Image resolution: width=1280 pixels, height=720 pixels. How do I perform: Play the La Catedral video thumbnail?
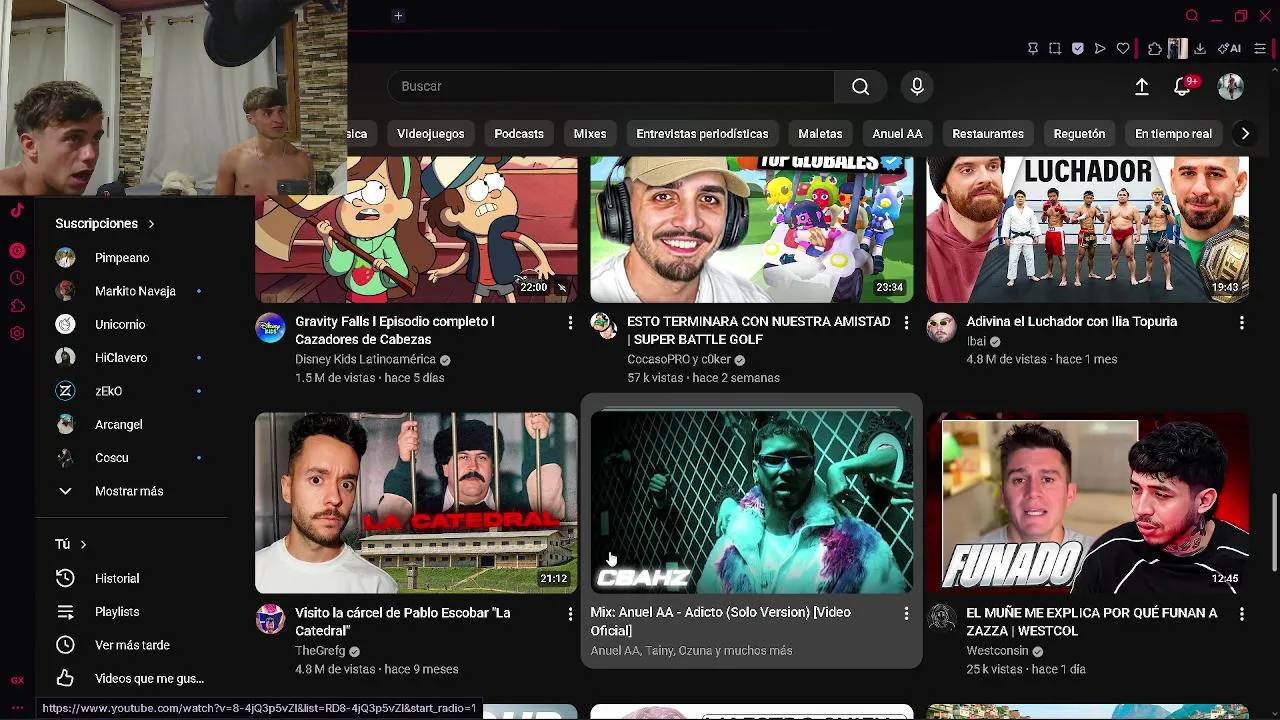tap(416, 503)
